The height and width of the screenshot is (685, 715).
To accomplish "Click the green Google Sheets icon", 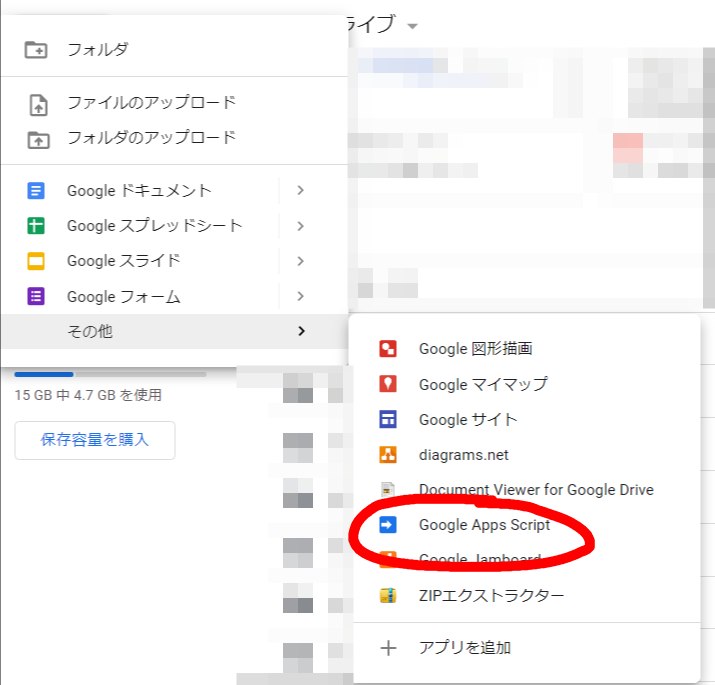I will [x=36, y=226].
